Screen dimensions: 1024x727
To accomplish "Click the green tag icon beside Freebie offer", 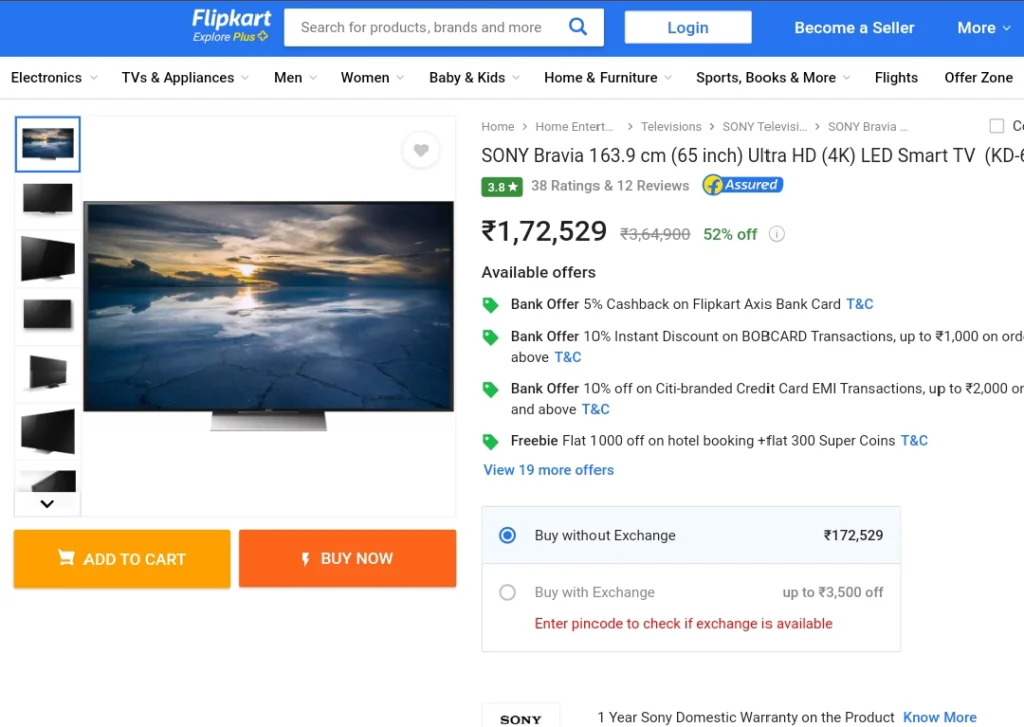I will tap(490, 442).
